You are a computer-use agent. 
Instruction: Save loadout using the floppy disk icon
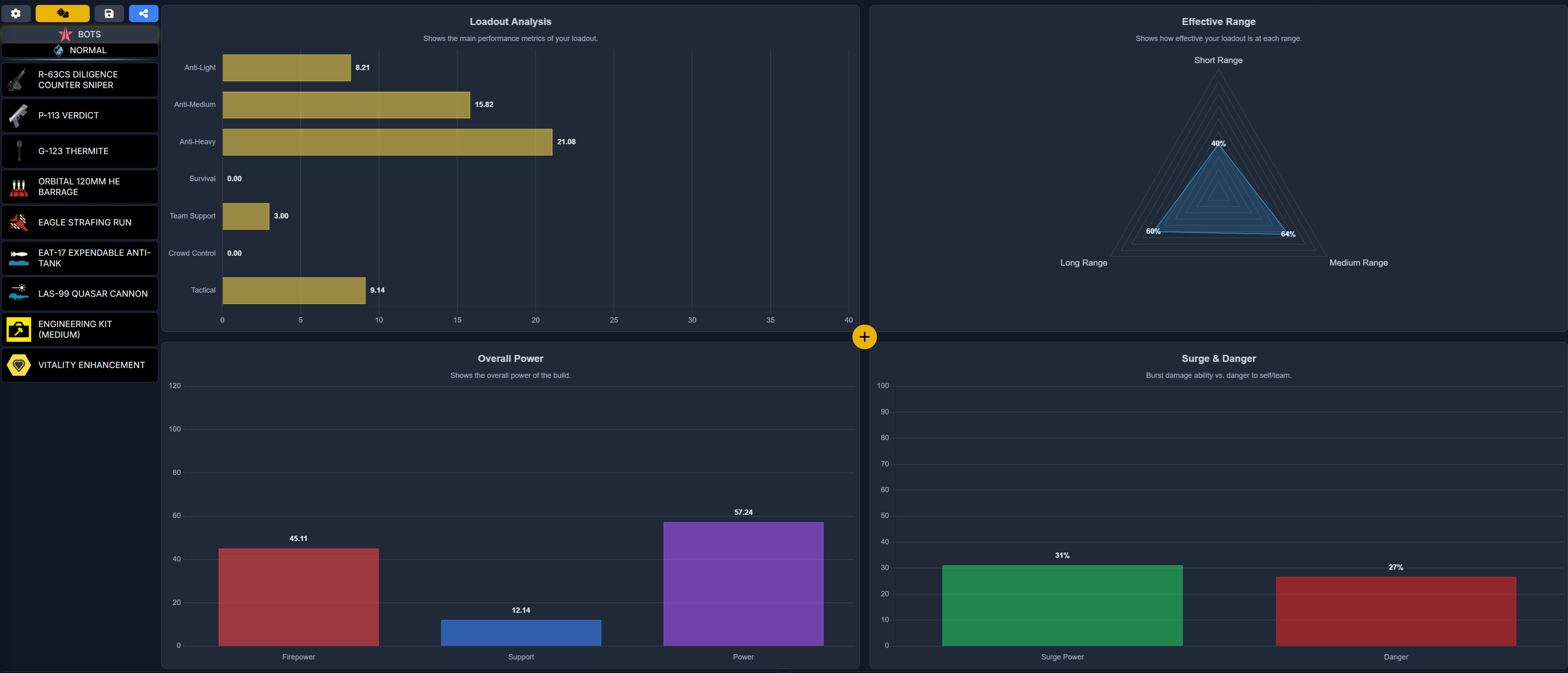pyautogui.click(x=109, y=14)
